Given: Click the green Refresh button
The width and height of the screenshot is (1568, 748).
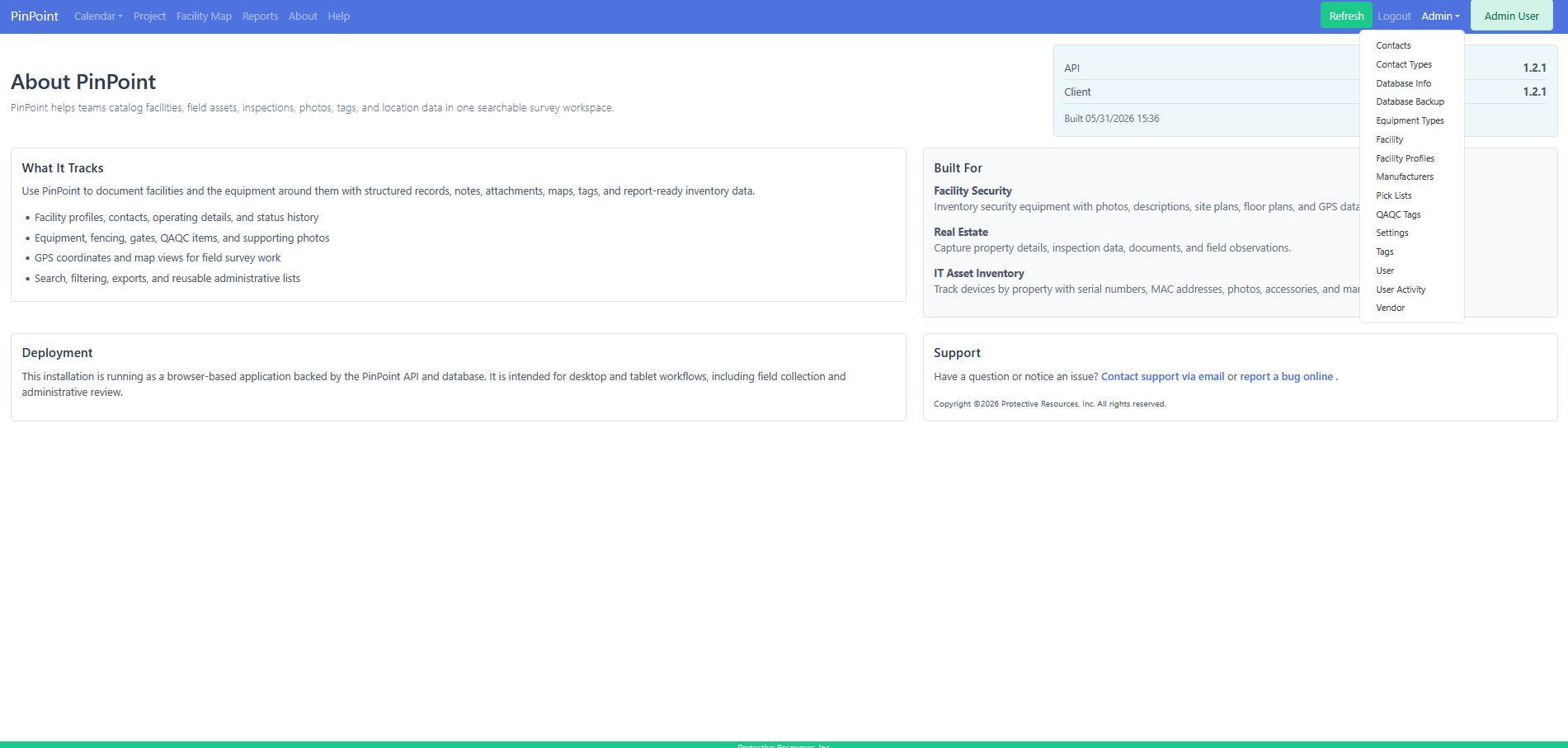Looking at the screenshot, I should (x=1346, y=16).
